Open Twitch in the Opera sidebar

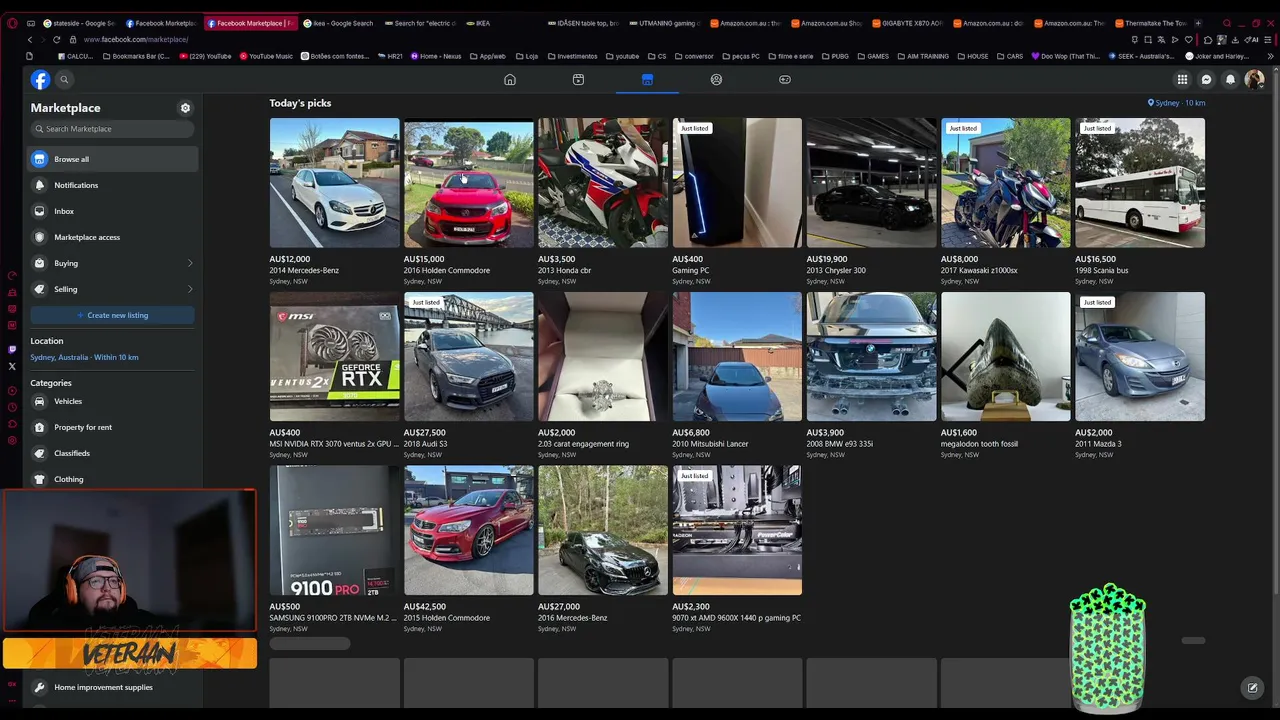[12, 349]
